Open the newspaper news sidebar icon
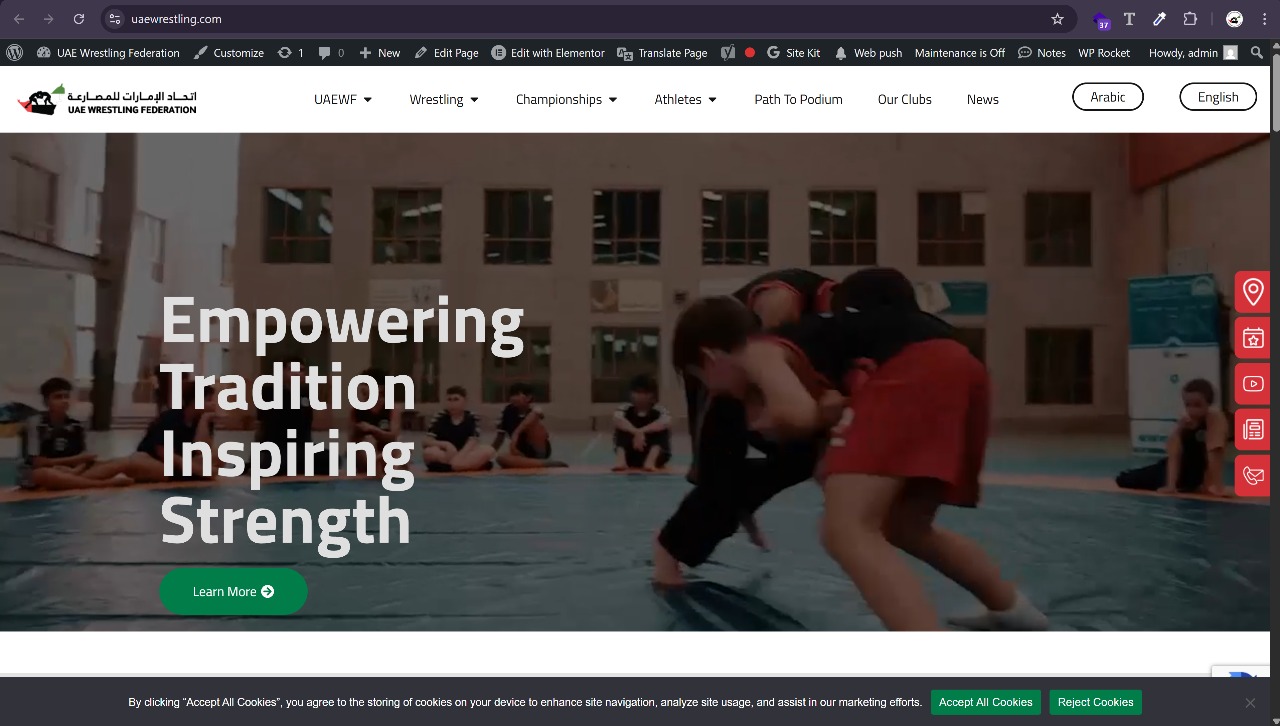The image size is (1280, 726). [1252, 430]
